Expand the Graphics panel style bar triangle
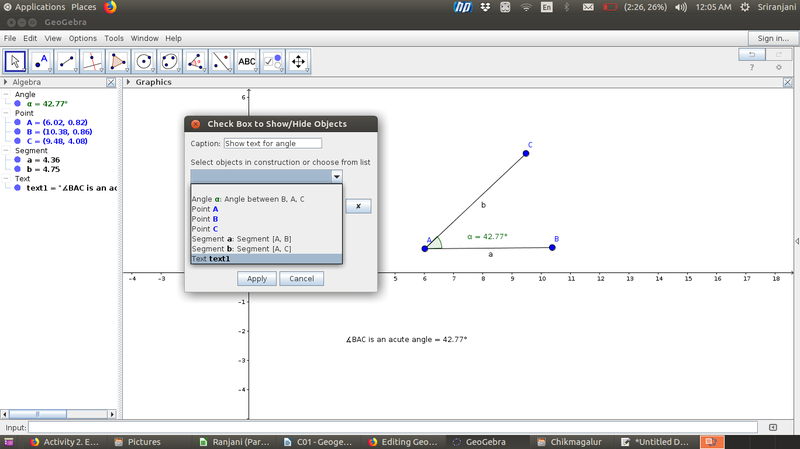800x449 pixels. 128,82
